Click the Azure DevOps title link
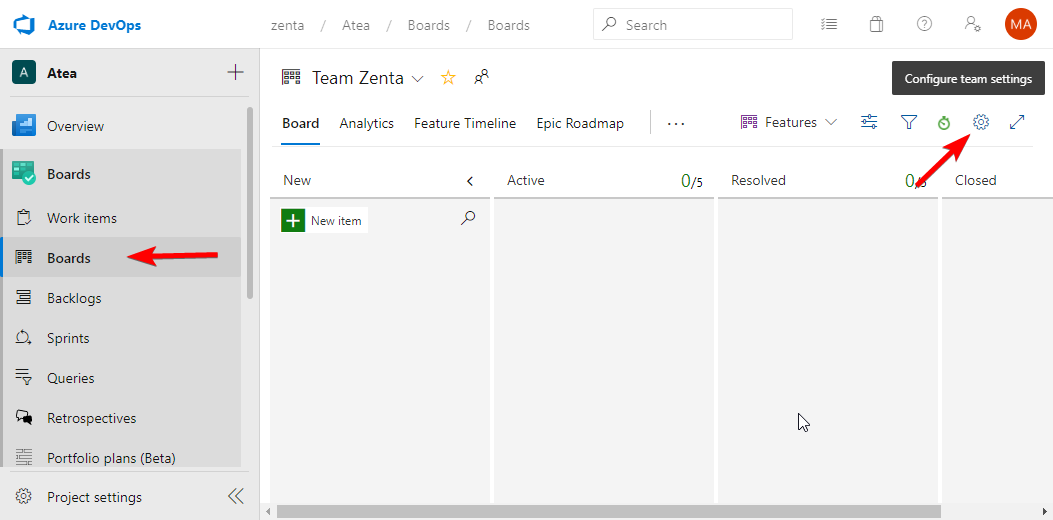 [x=95, y=26]
